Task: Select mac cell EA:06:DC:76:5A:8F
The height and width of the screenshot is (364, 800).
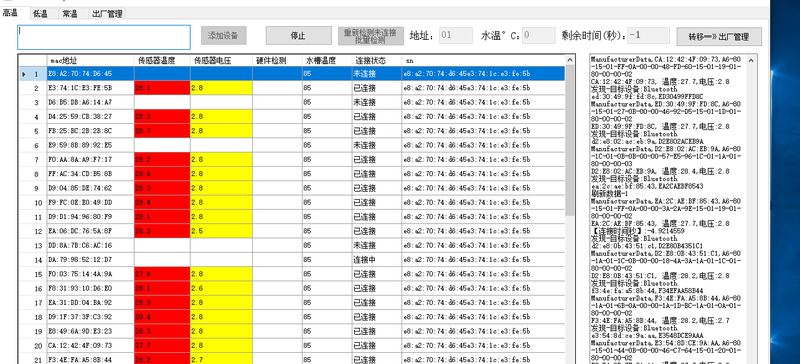Action: (x=90, y=231)
